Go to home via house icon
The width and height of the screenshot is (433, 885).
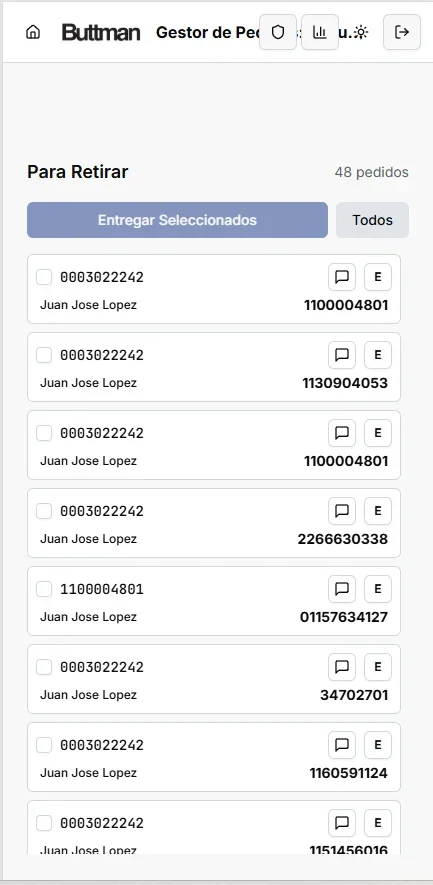point(33,32)
